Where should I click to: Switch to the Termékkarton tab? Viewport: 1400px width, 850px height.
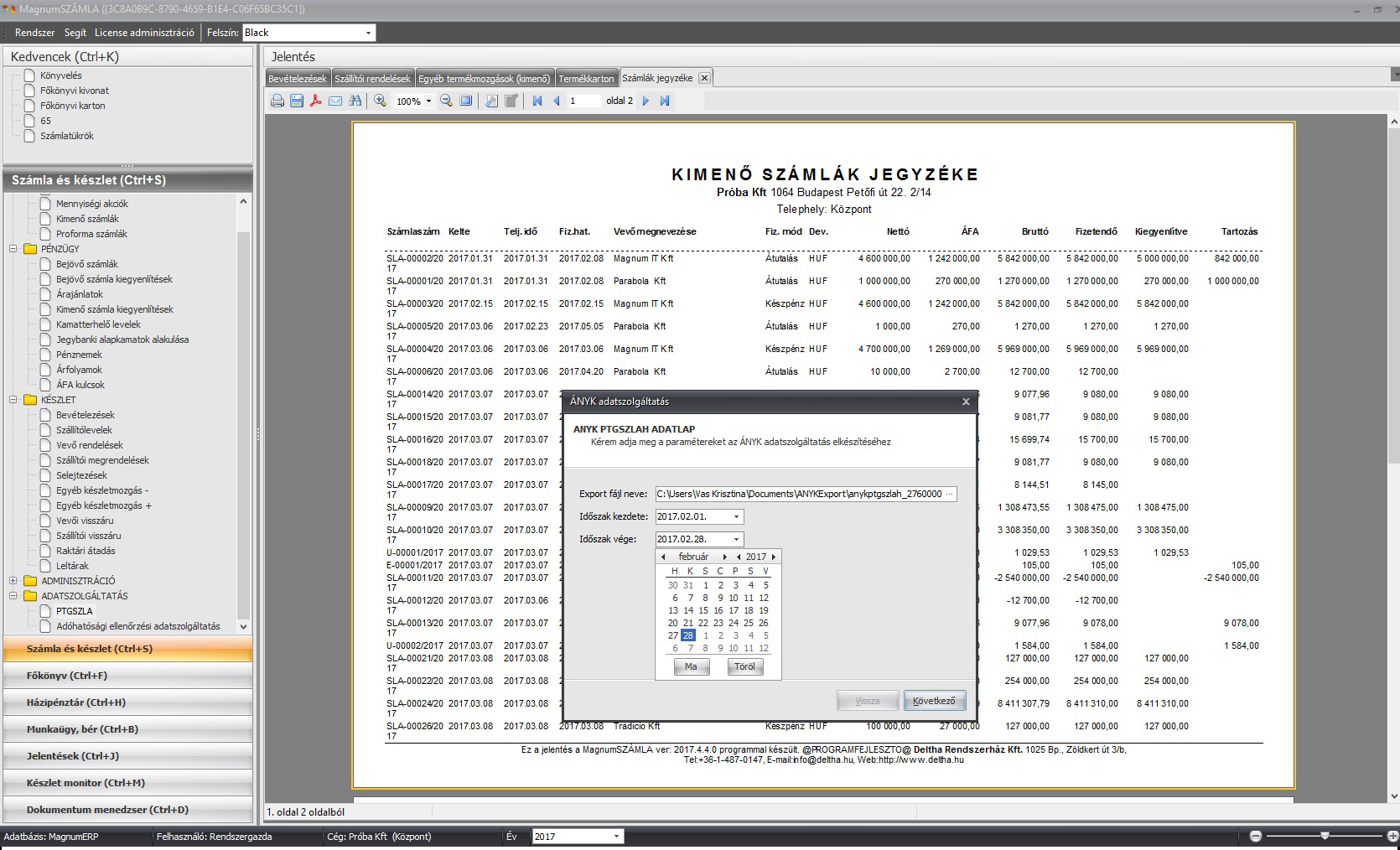click(x=586, y=78)
